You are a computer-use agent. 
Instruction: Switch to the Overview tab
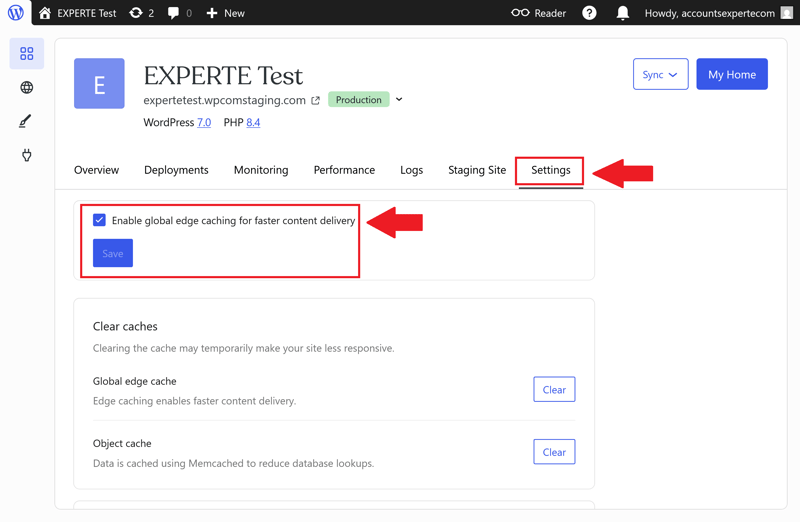tap(96, 170)
